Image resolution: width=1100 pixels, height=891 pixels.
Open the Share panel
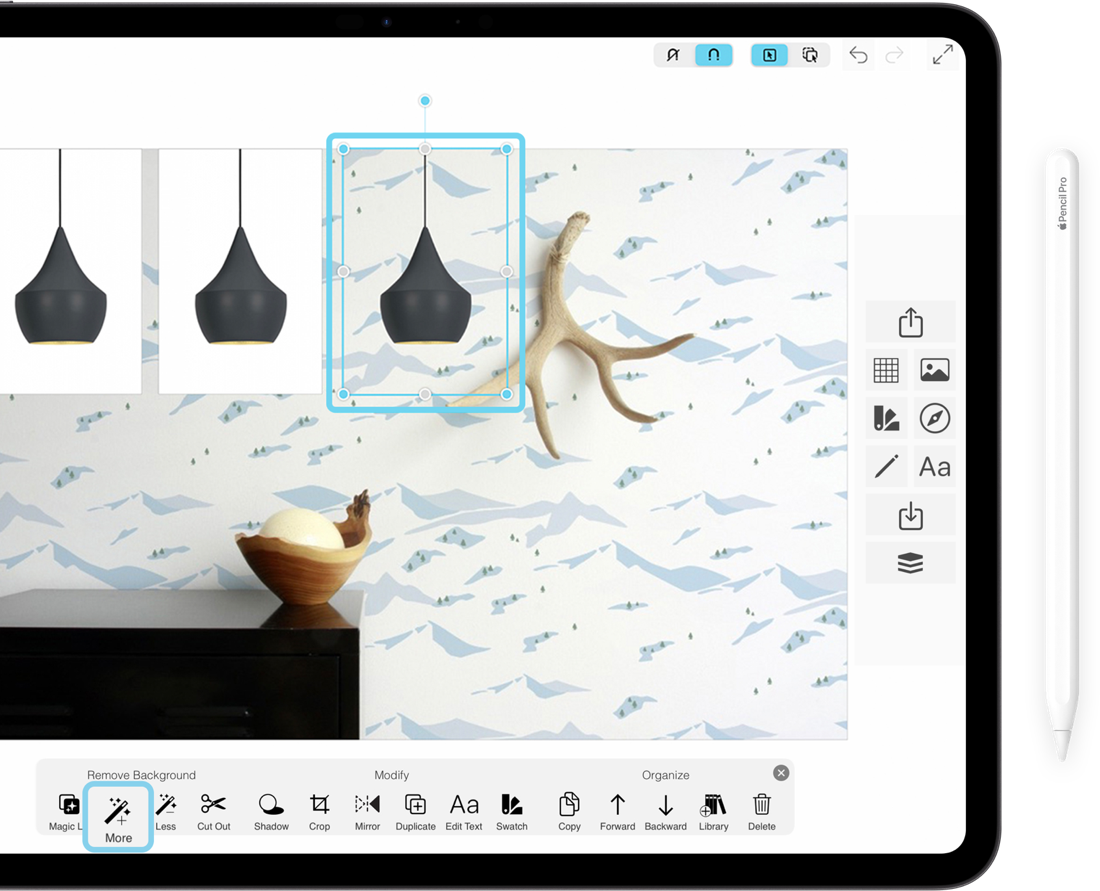910,321
